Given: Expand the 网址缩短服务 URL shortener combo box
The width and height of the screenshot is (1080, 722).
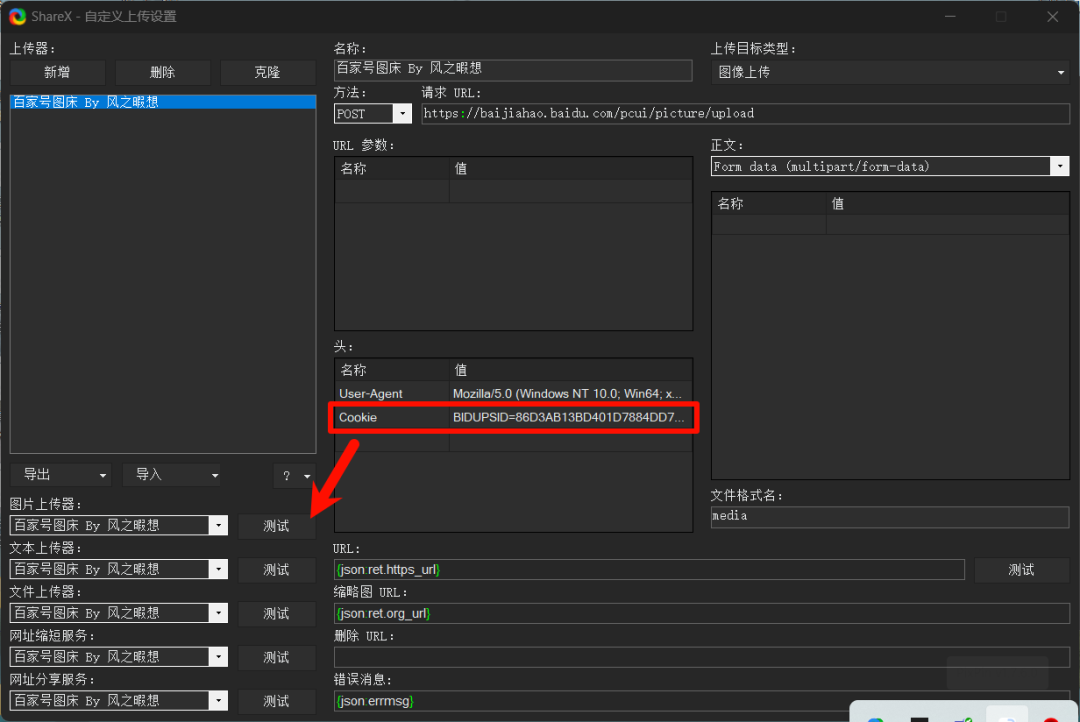Looking at the screenshot, I should (218, 657).
